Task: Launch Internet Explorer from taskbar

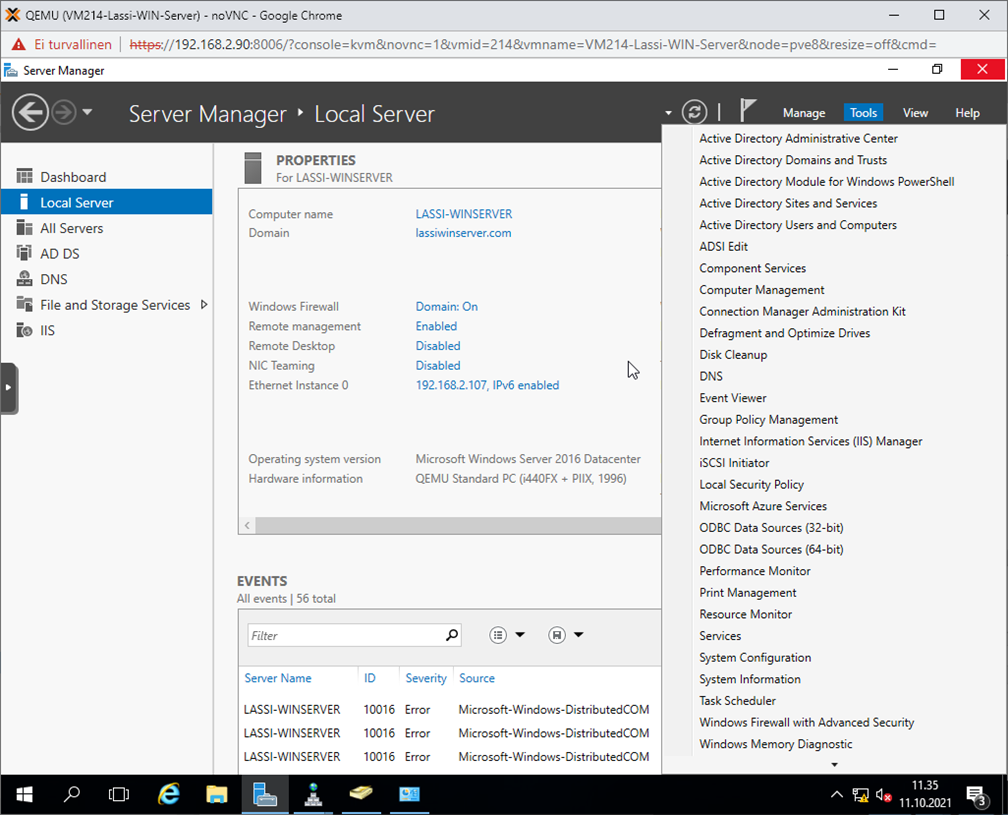Action: click(168, 794)
